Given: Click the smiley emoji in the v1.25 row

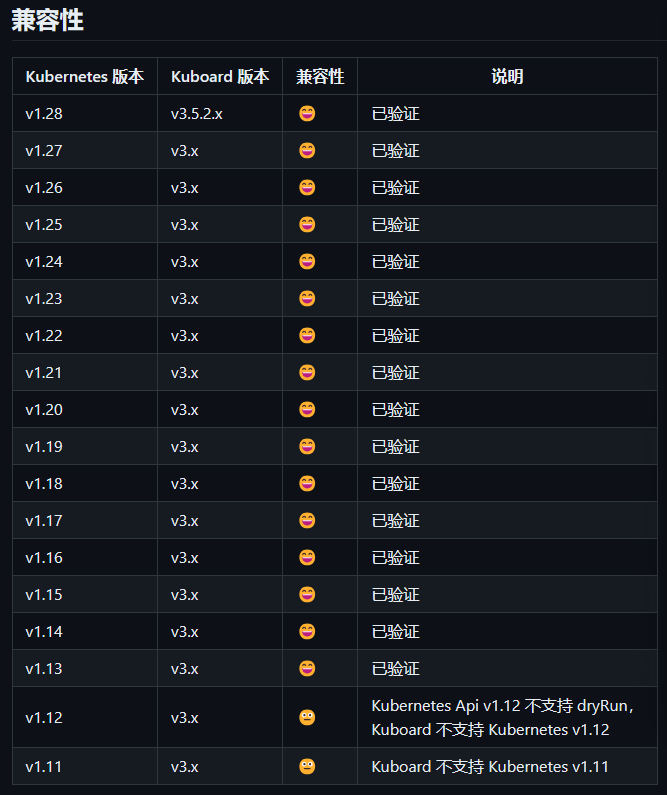Looking at the screenshot, I should (307, 225).
